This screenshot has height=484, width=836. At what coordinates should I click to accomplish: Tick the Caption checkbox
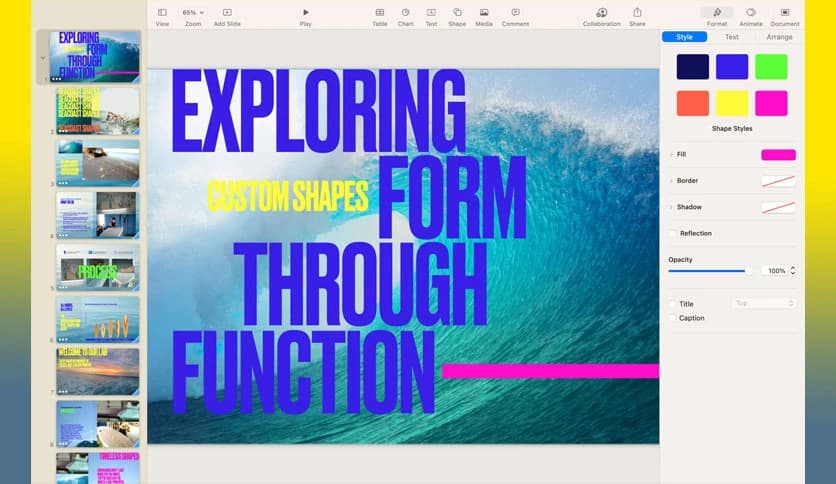point(672,318)
